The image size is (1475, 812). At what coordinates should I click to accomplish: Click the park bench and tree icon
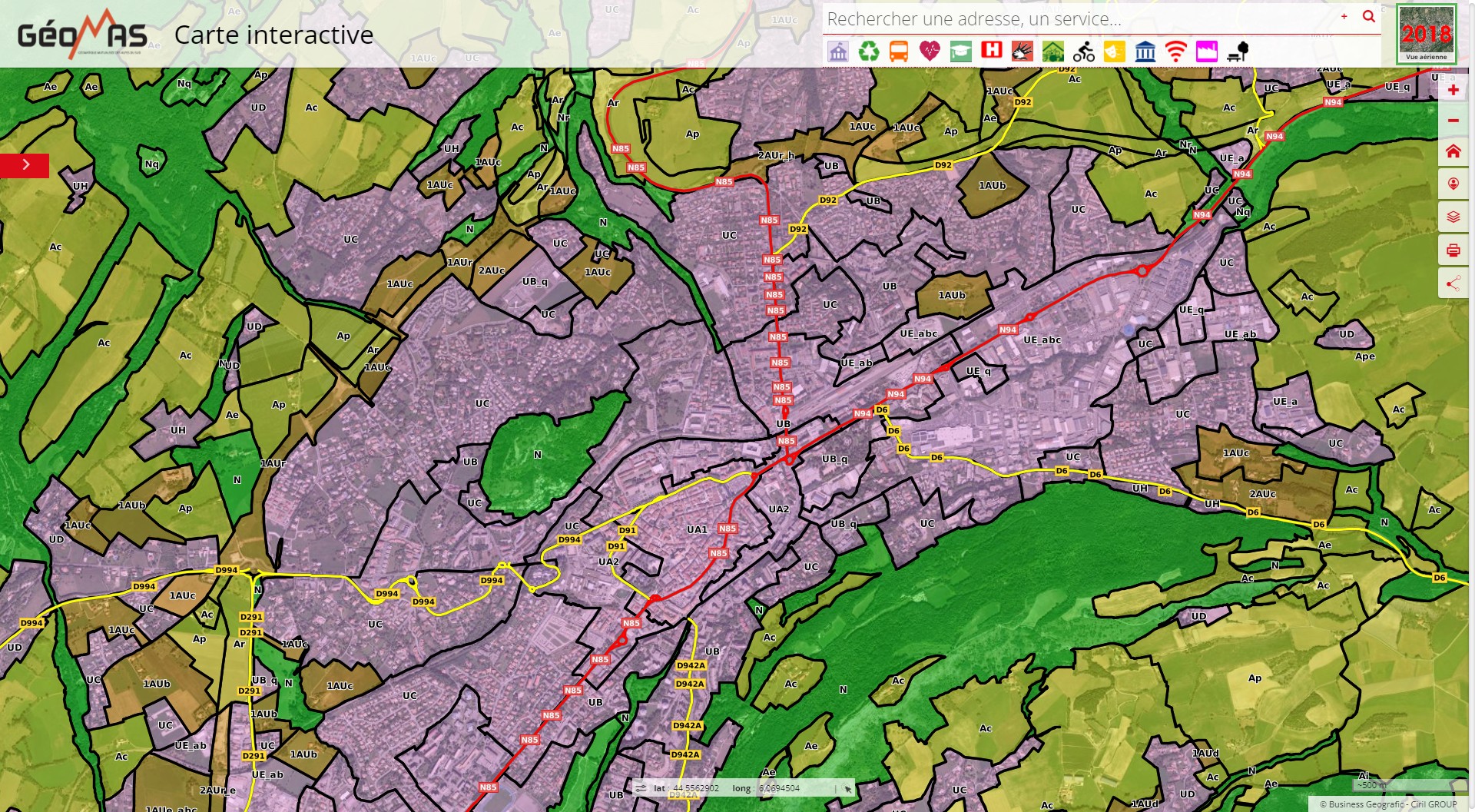(x=1238, y=51)
